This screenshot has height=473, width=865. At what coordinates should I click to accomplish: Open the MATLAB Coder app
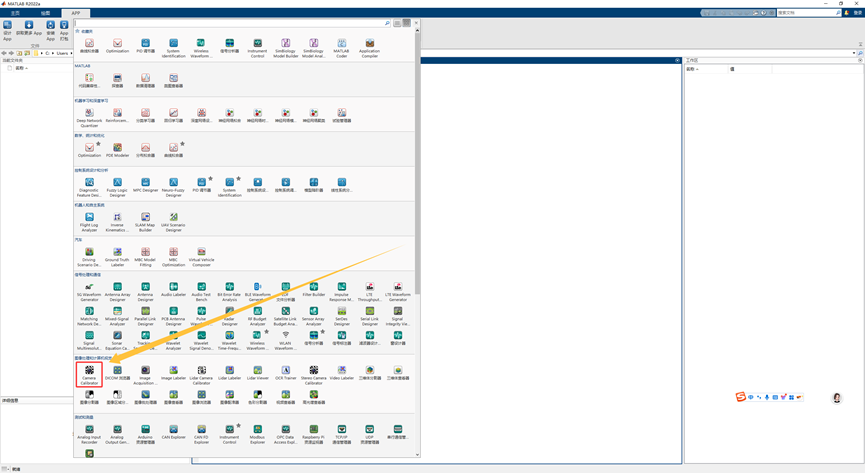point(341,47)
